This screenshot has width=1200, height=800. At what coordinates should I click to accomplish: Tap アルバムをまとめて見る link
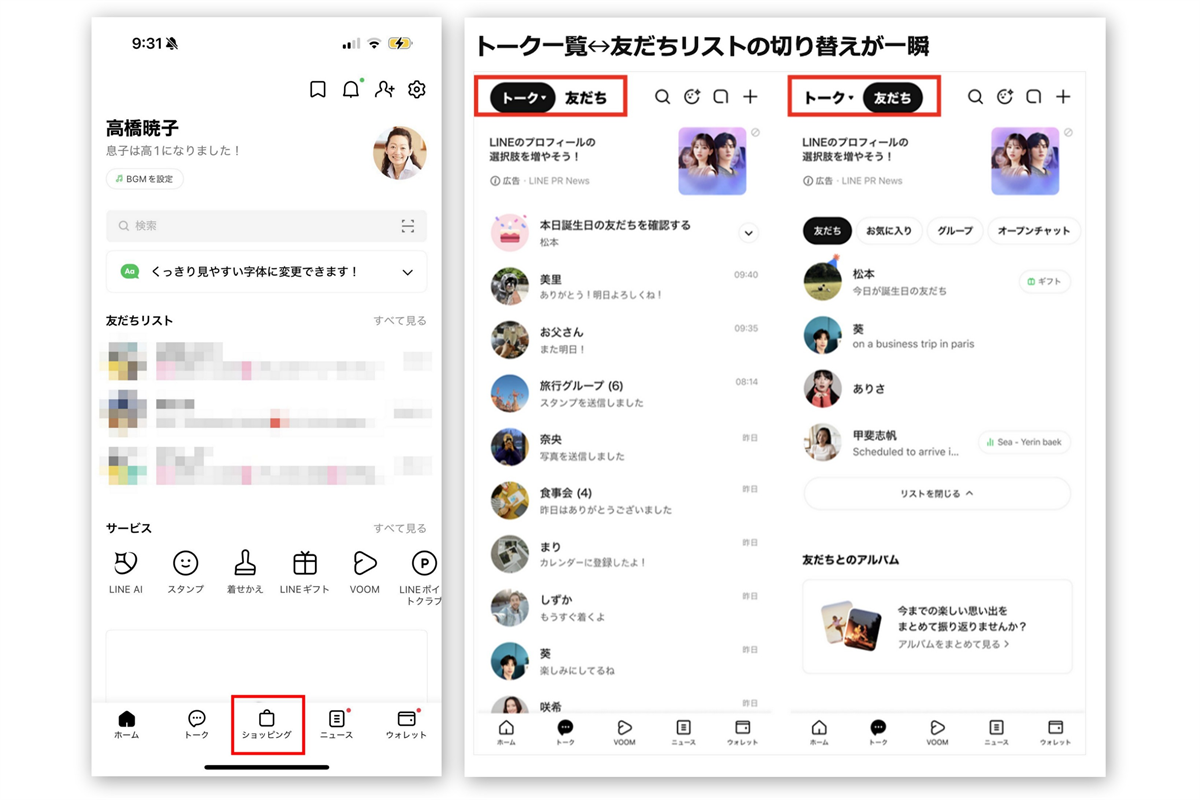[953, 645]
